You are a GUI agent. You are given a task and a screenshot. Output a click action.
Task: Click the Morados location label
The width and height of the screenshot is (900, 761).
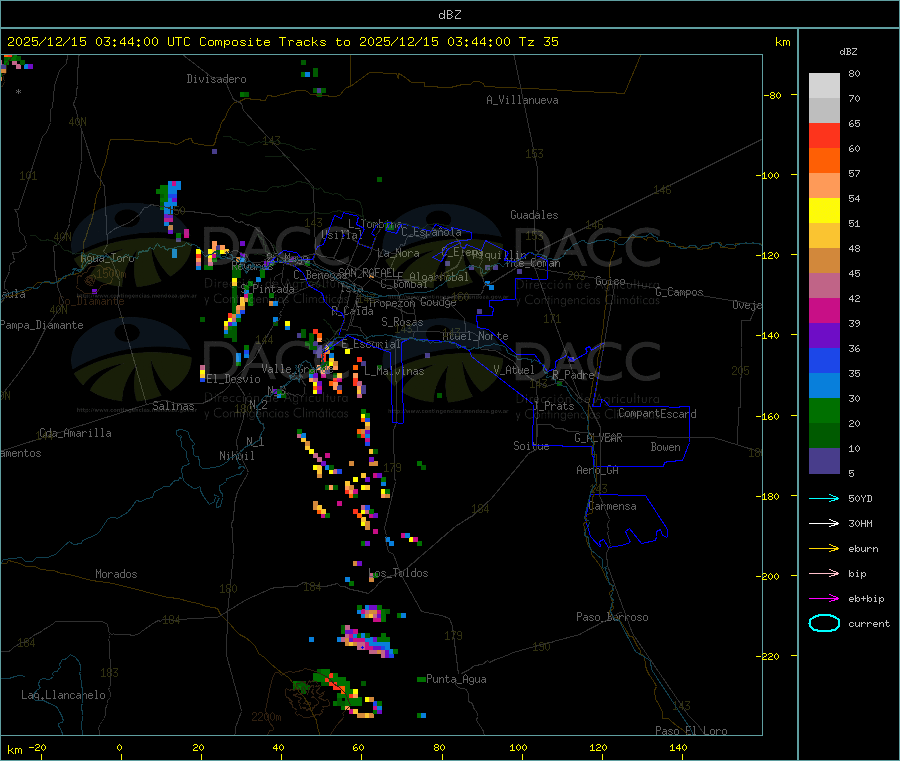click(116, 574)
